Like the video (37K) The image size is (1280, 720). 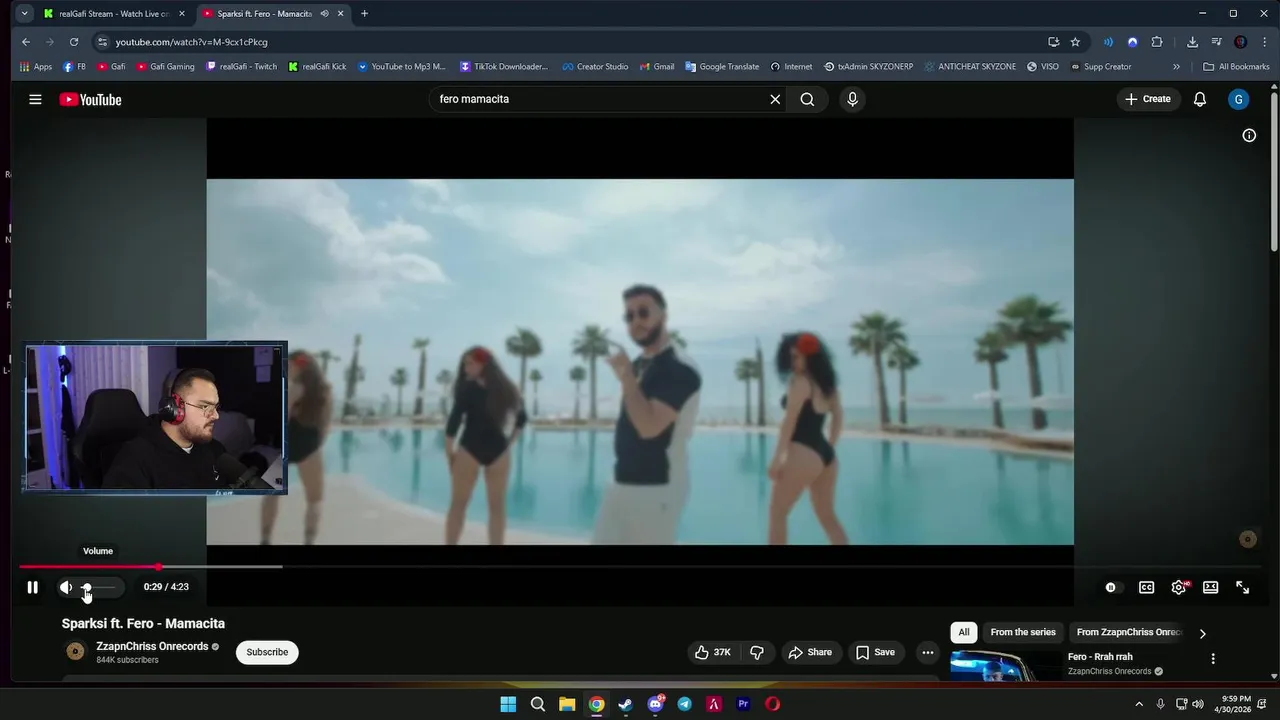point(712,652)
